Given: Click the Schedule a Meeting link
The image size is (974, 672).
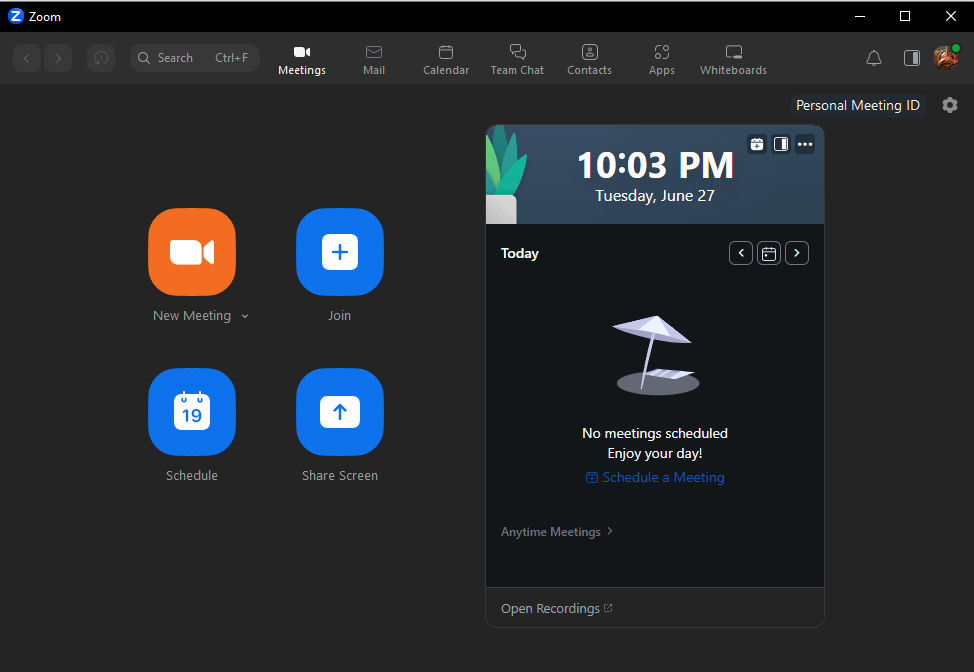Looking at the screenshot, I should 655,478.
